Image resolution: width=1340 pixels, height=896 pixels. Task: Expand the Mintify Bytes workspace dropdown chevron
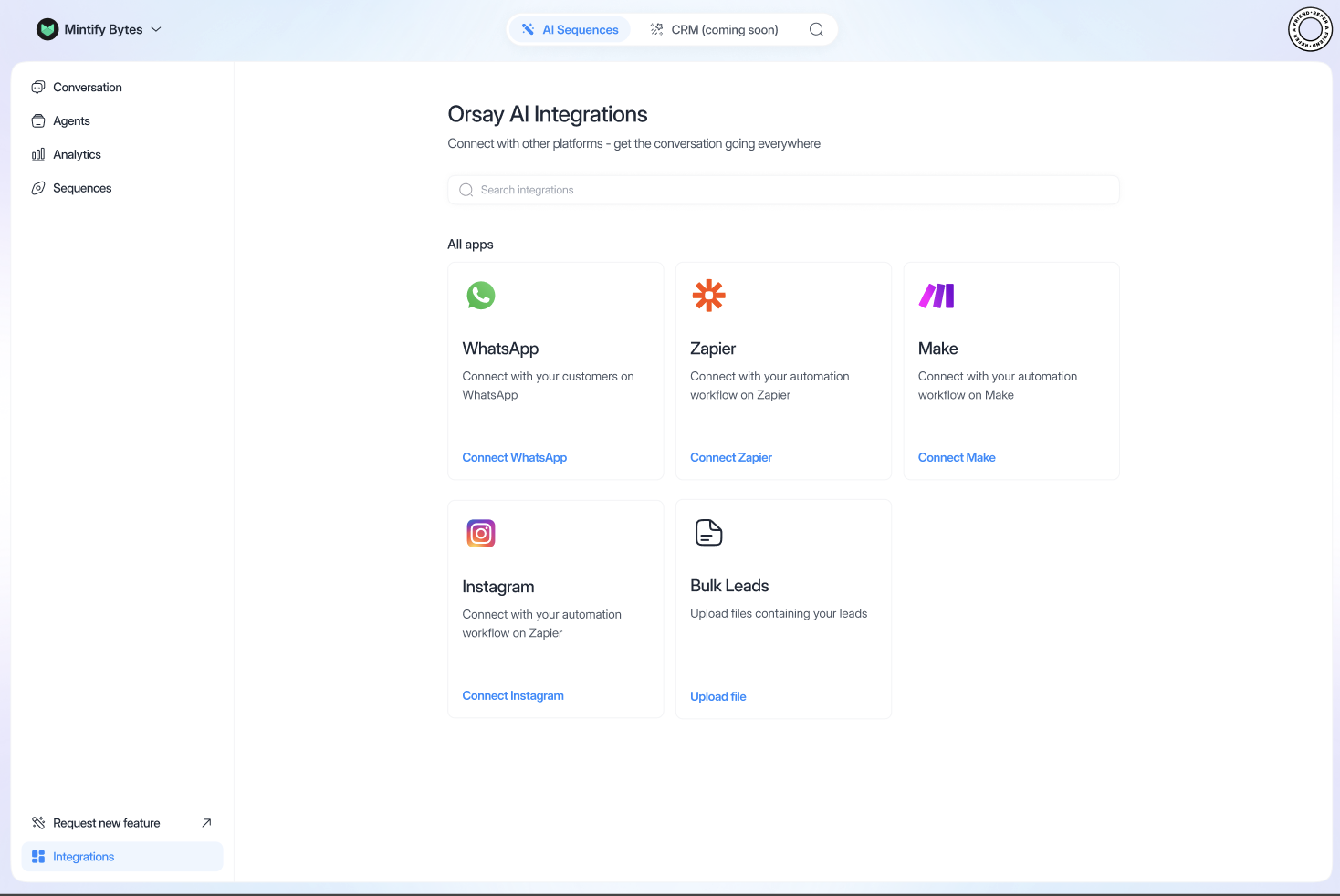tap(156, 29)
